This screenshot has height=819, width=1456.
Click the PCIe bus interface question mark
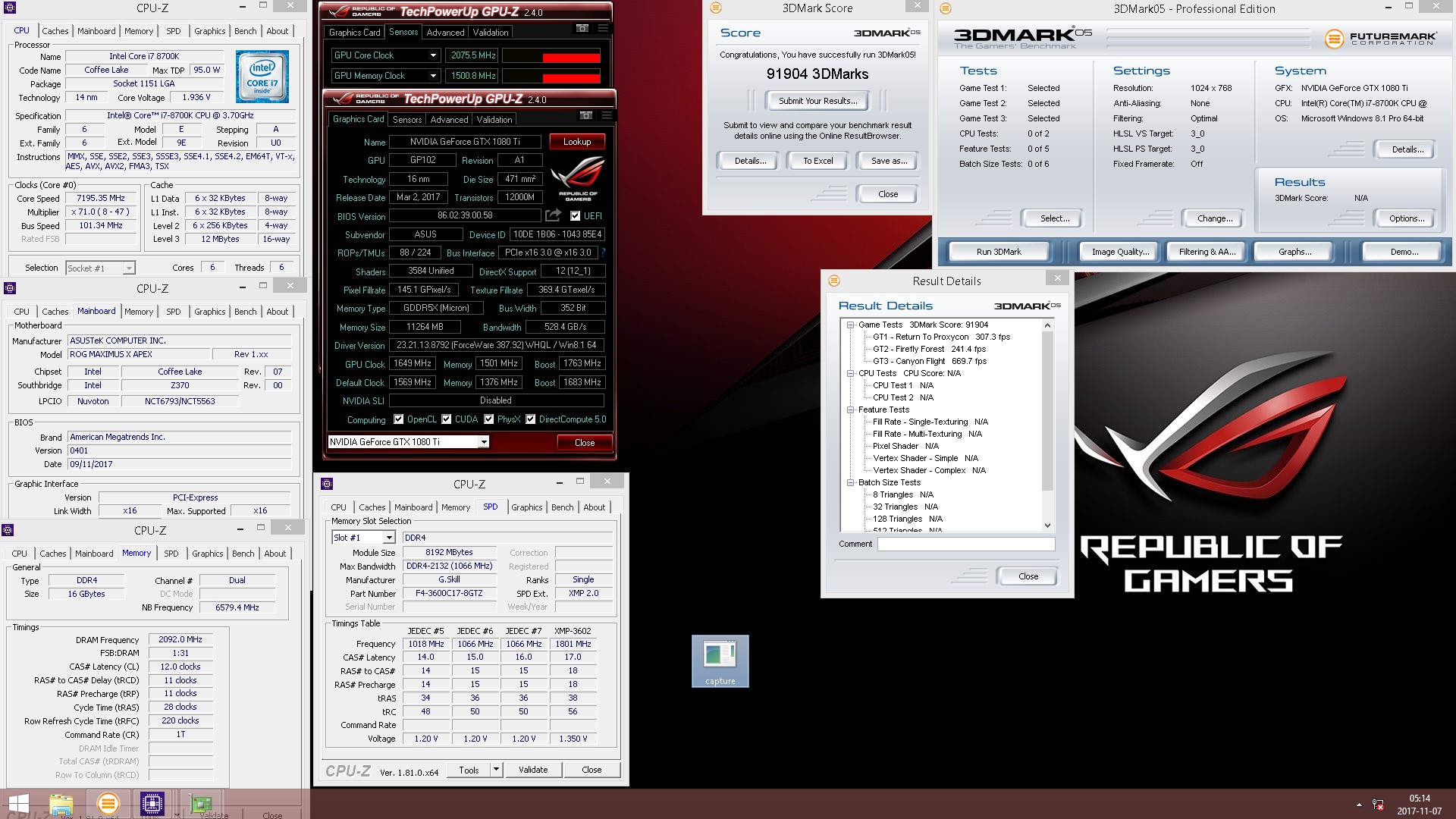coord(603,253)
